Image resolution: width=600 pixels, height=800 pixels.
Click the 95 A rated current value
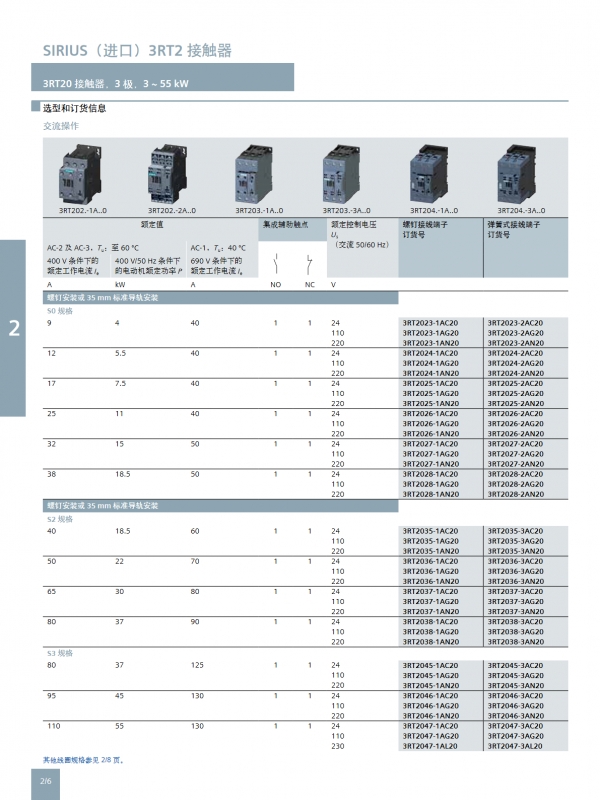52,696
